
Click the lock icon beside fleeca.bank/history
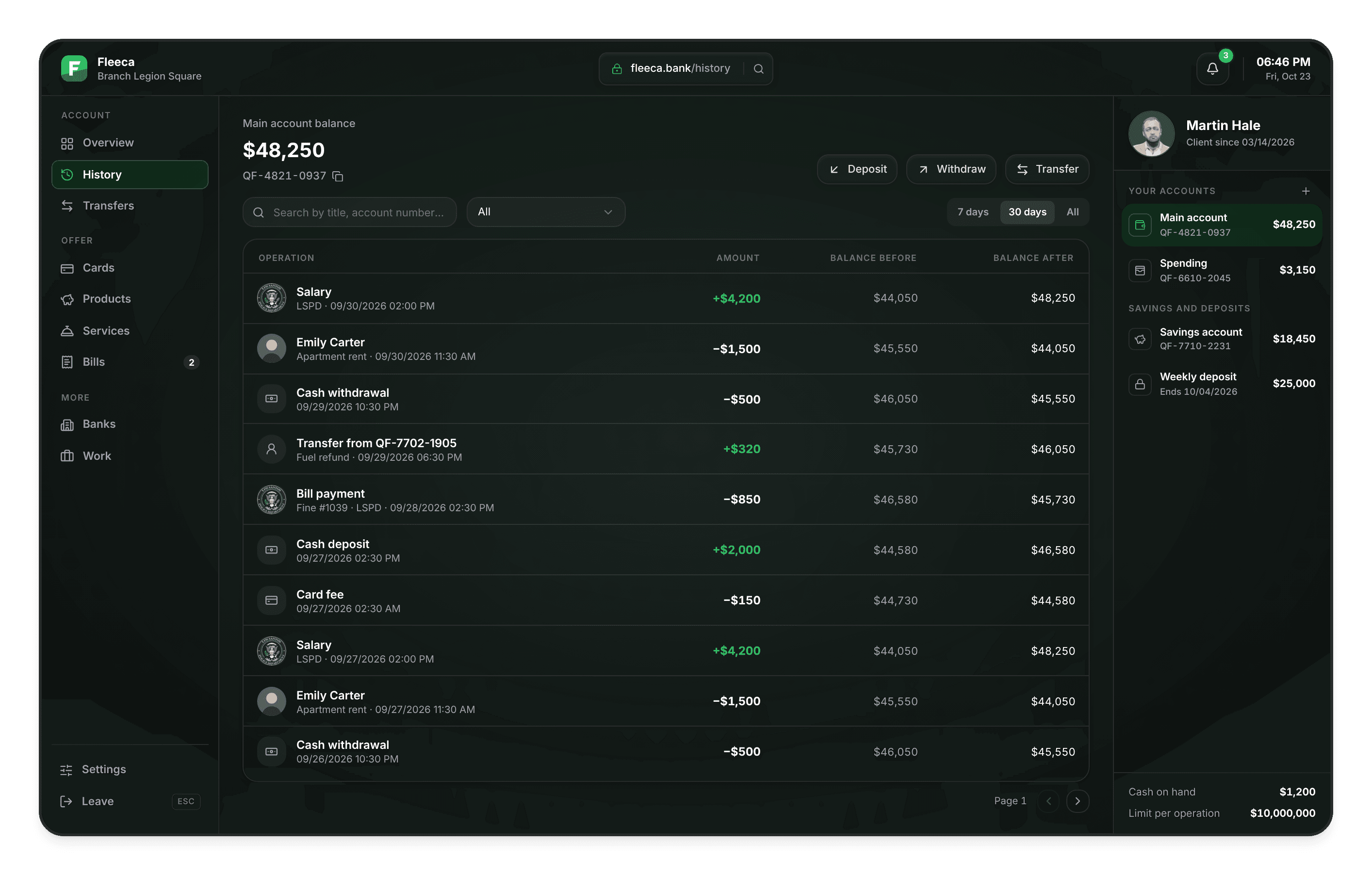(617, 69)
